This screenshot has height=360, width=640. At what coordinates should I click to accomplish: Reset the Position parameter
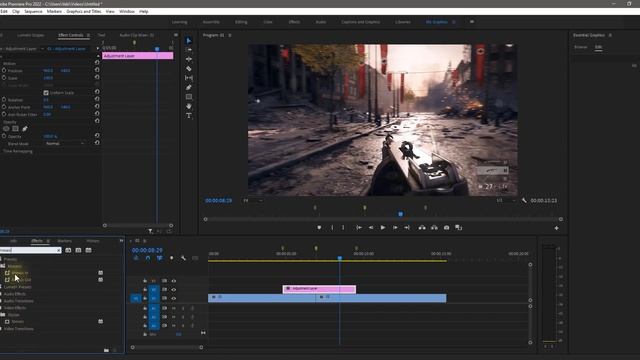click(97, 70)
